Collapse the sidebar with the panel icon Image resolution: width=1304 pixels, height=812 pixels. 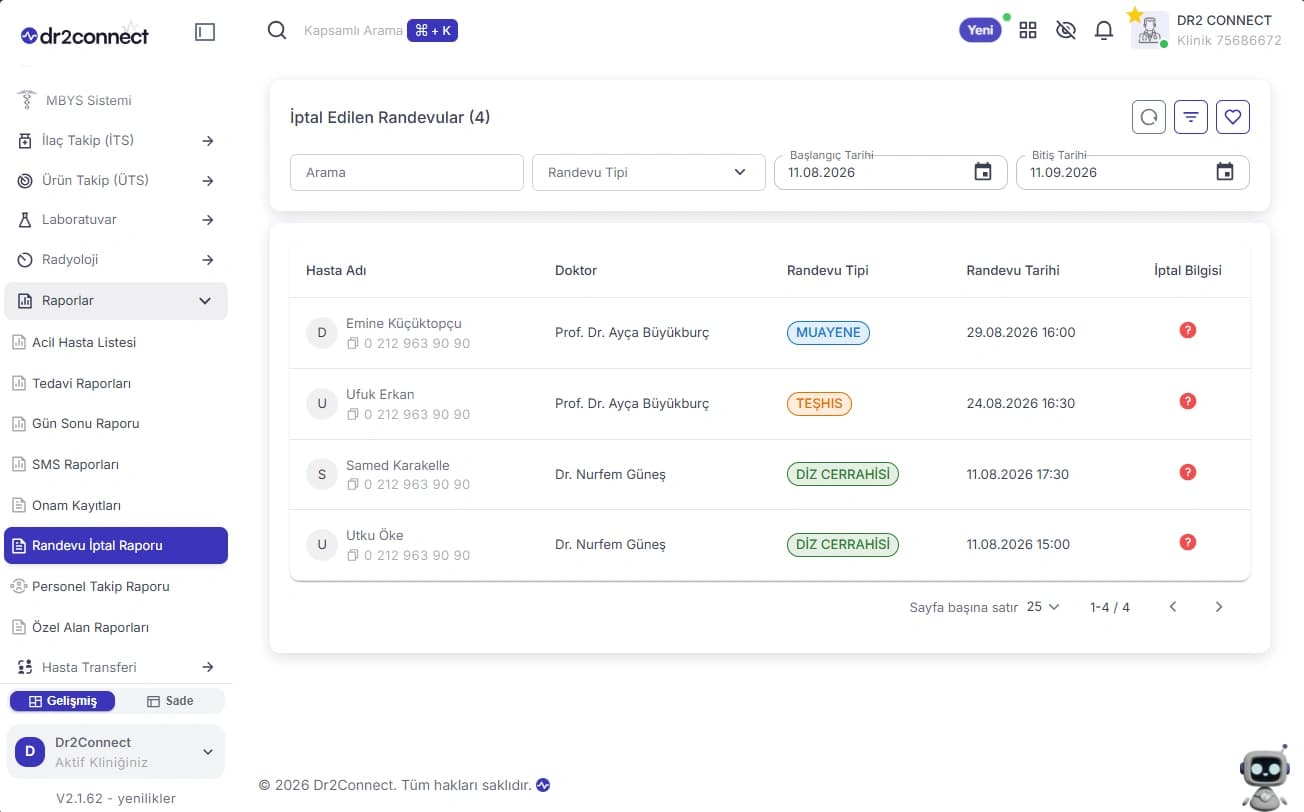coord(205,32)
